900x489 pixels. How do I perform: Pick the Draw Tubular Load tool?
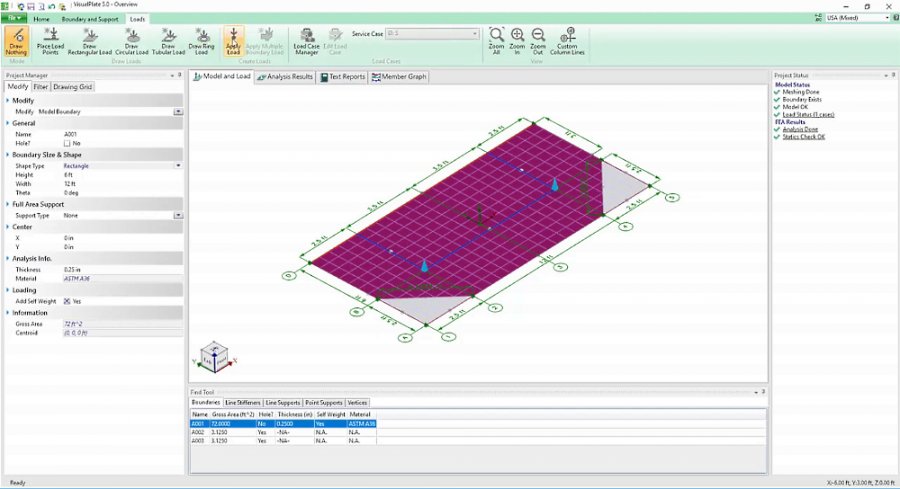[168, 41]
